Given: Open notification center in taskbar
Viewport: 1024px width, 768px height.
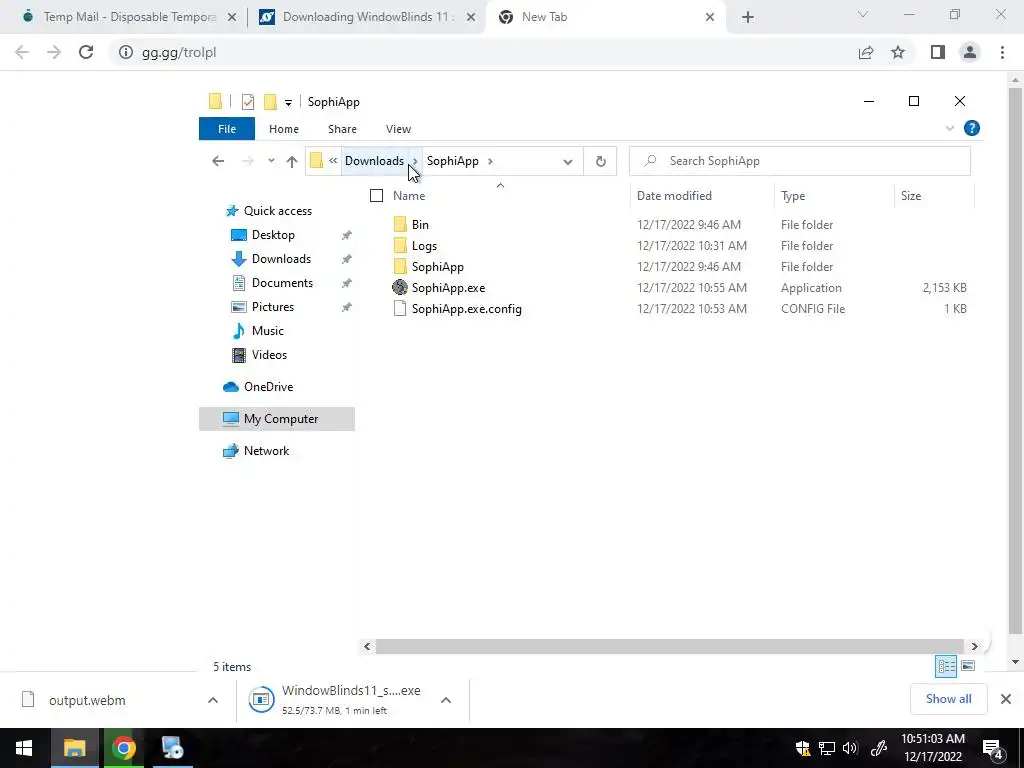Looking at the screenshot, I should tap(993, 748).
